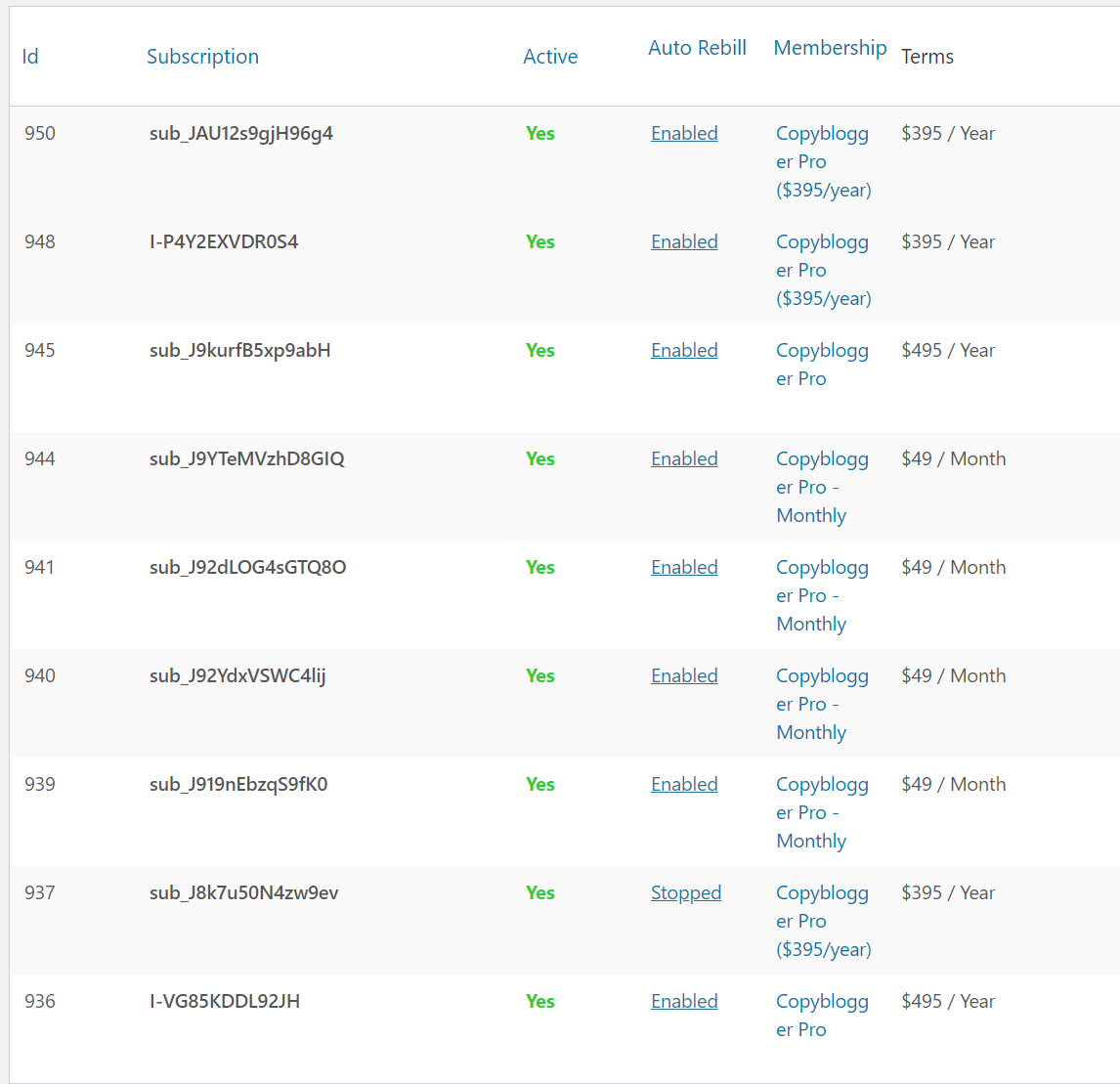Open membership link in row 948

point(824,271)
